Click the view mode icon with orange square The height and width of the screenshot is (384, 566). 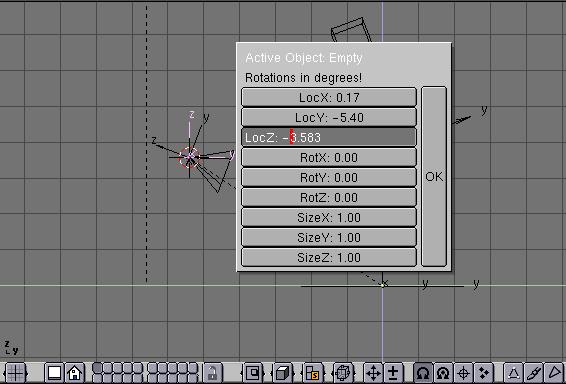tap(313, 372)
